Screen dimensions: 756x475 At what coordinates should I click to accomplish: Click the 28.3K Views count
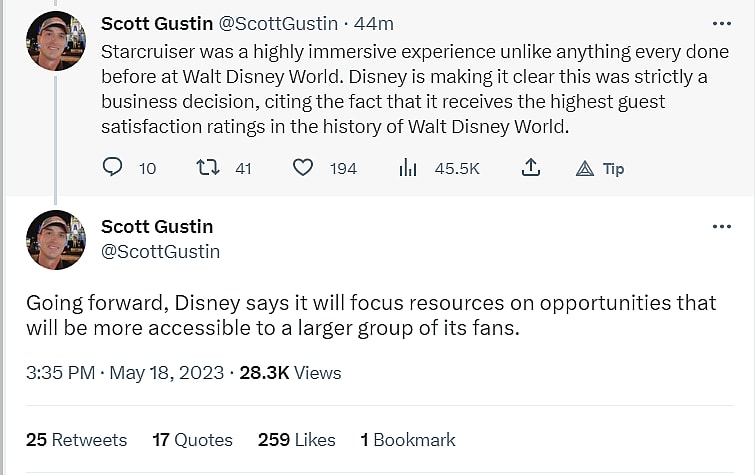291,373
